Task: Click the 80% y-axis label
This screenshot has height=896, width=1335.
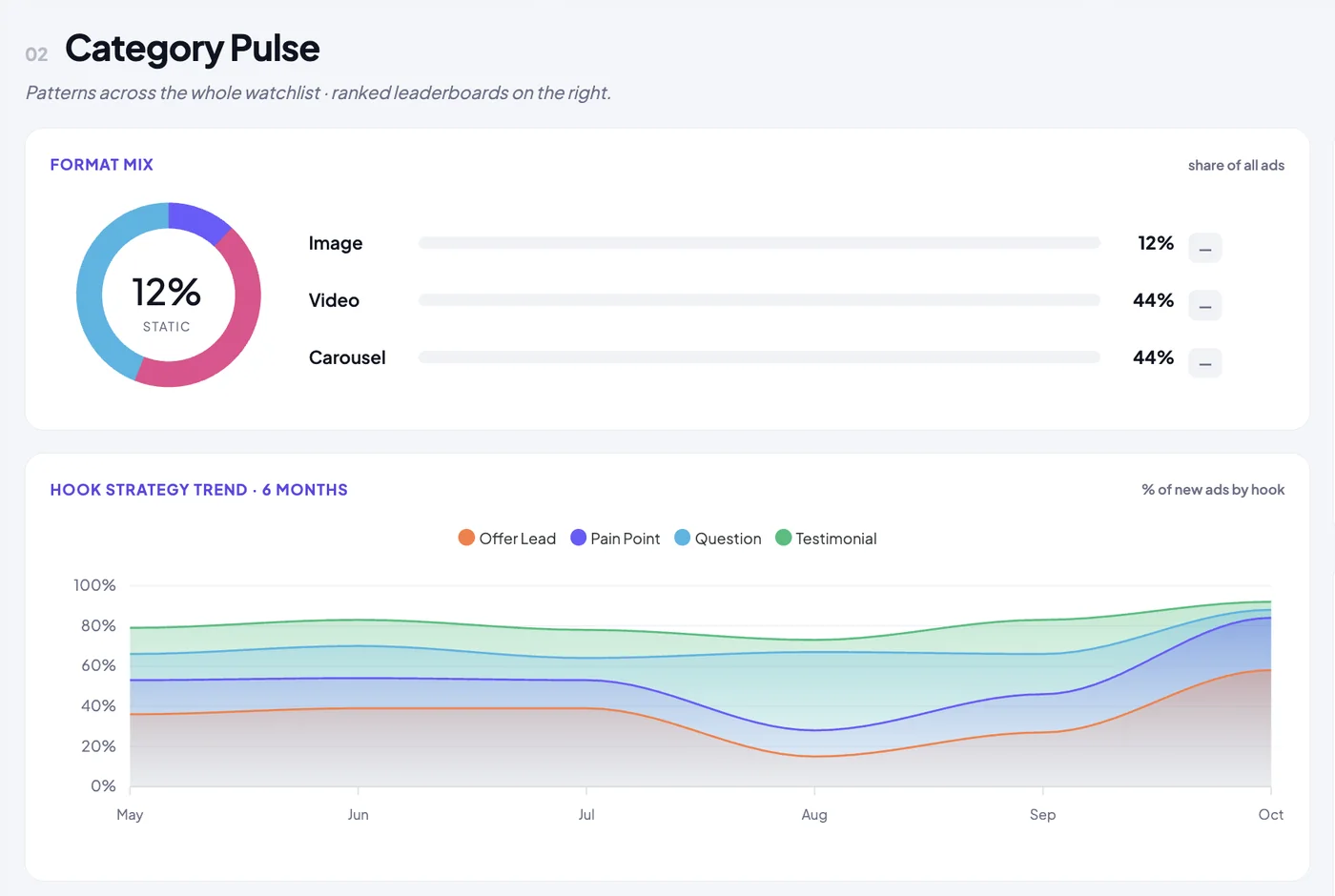Action: click(98, 625)
